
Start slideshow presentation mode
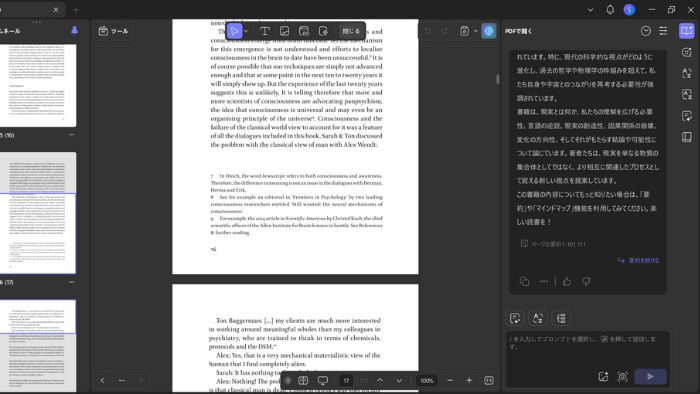[323, 381]
